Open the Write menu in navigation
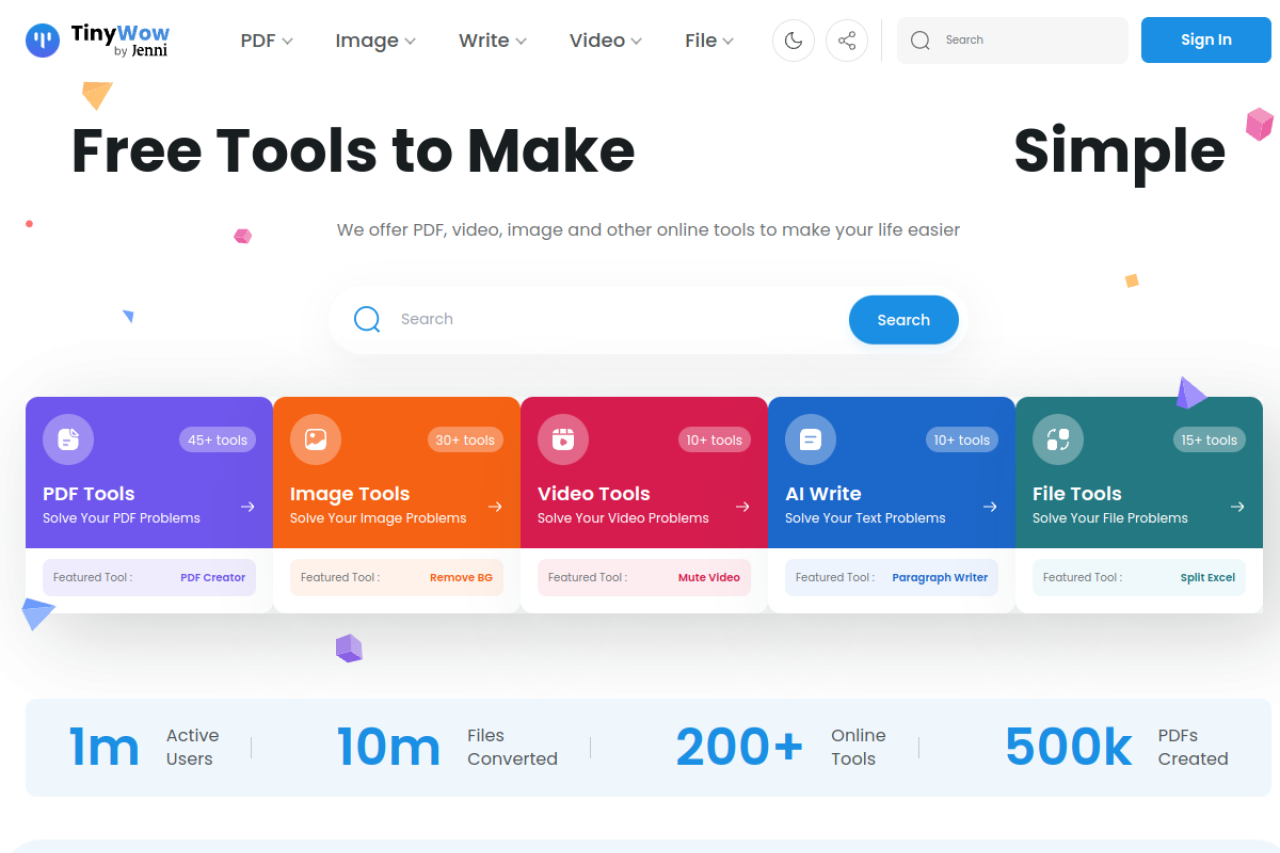1280x853 pixels. pyautogui.click(x=492, y=40)
